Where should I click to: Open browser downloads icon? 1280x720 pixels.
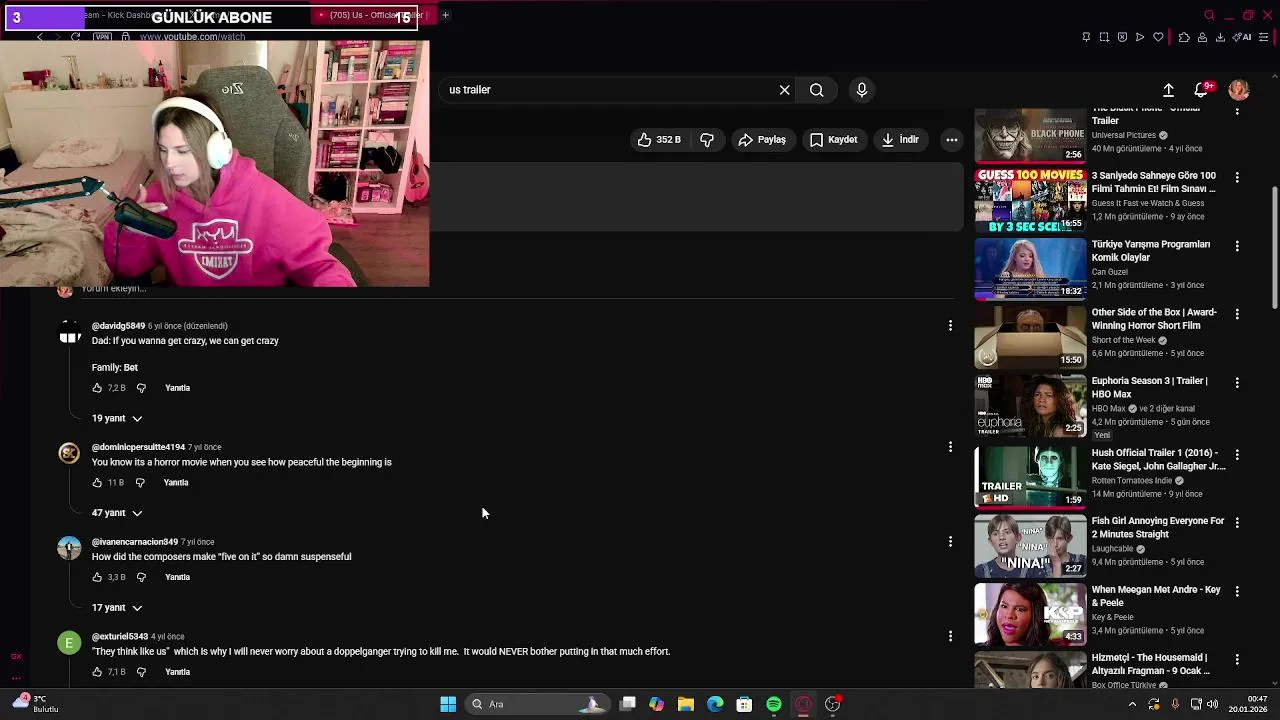coord(1220,37)
